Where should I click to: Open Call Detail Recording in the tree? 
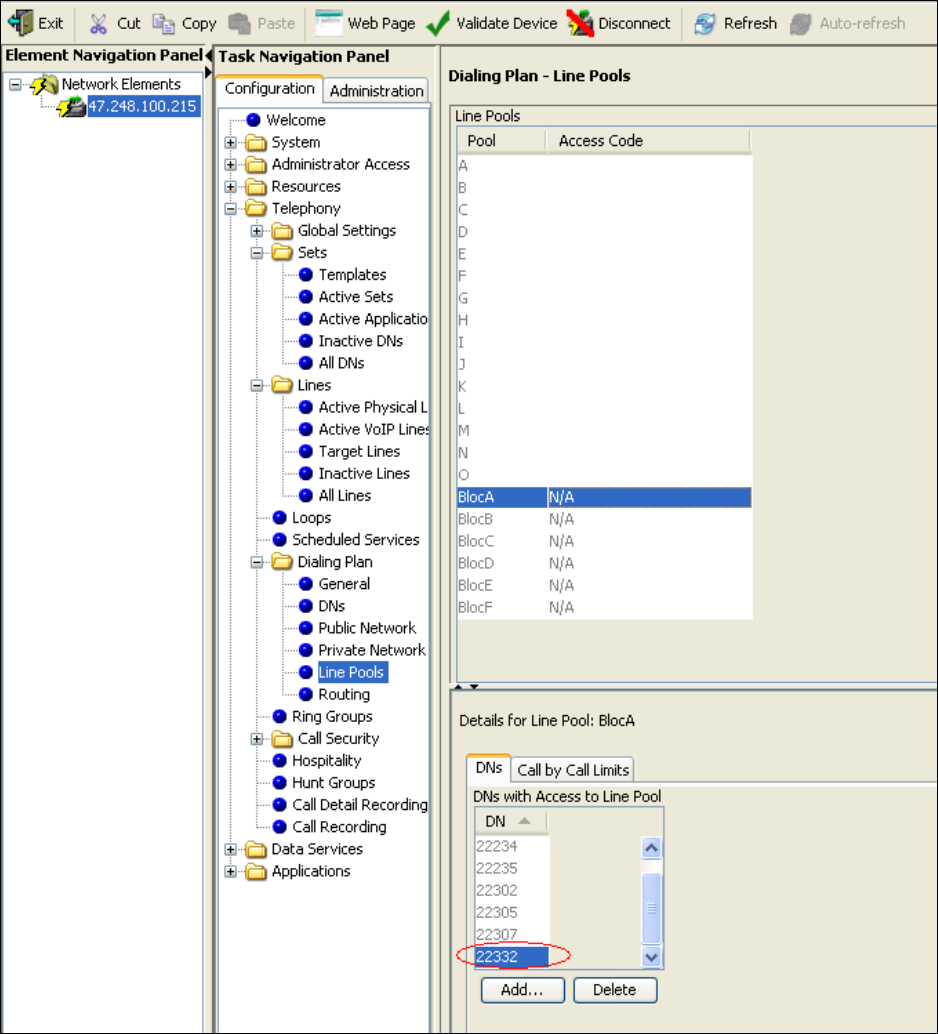[360, 805]
